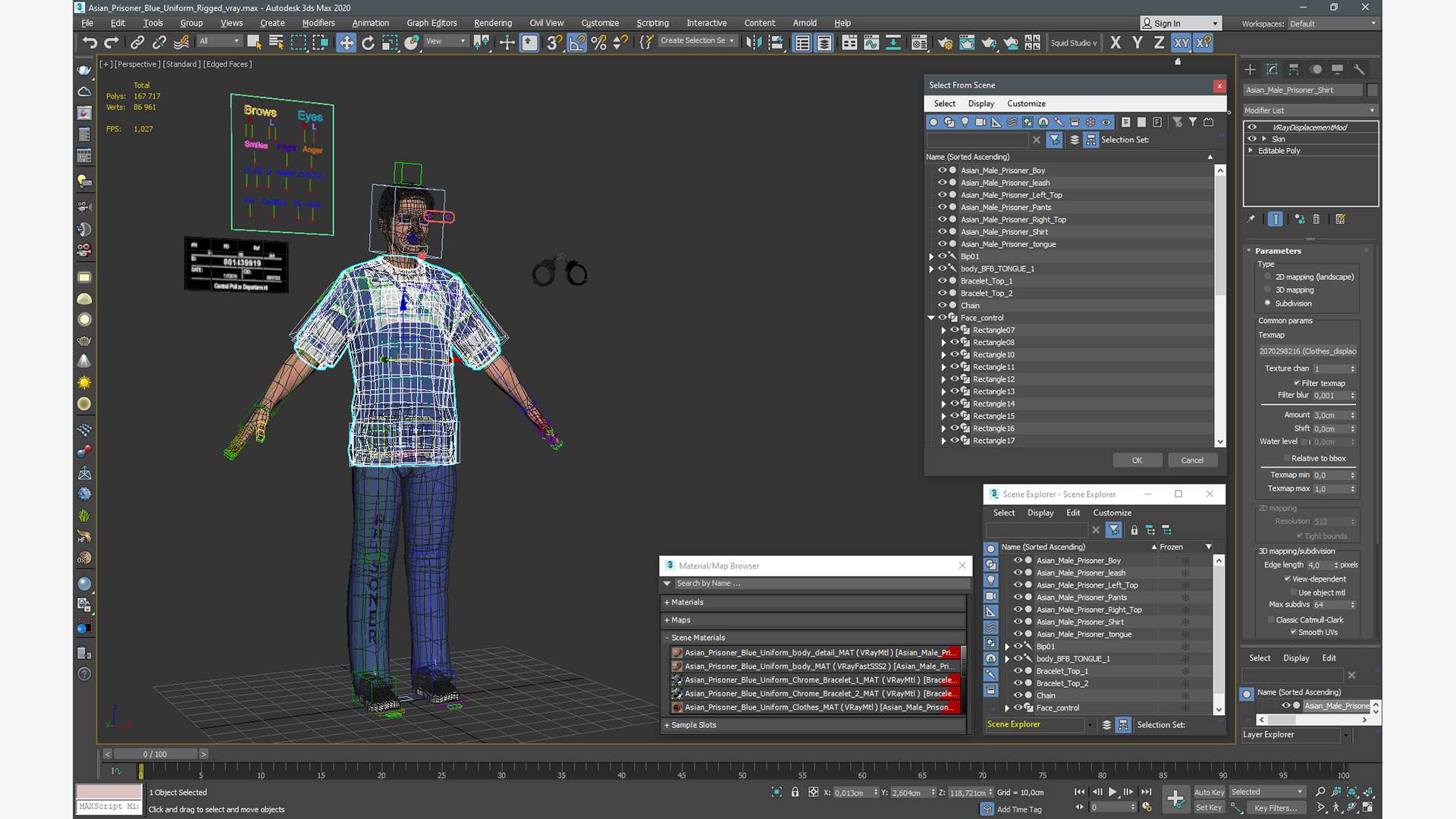Open Customize menu in Scene Explorer window
The width and height of the screenshot is (1456, 819).
1112,513
